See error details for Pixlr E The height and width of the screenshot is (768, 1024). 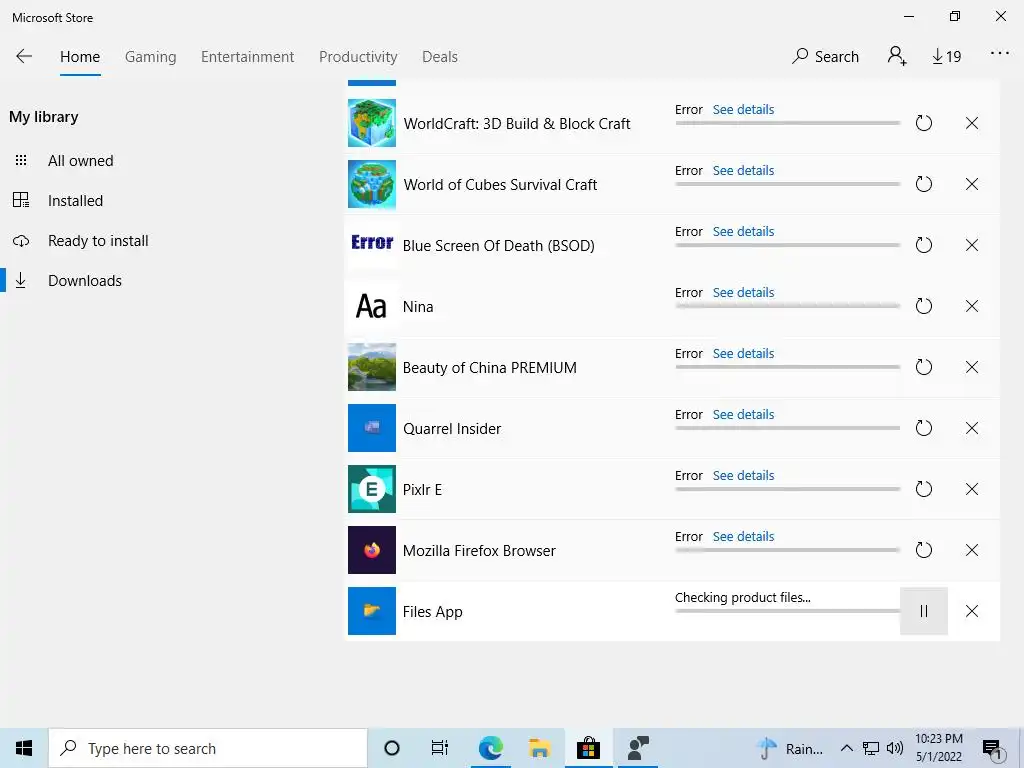click(743, 475)
